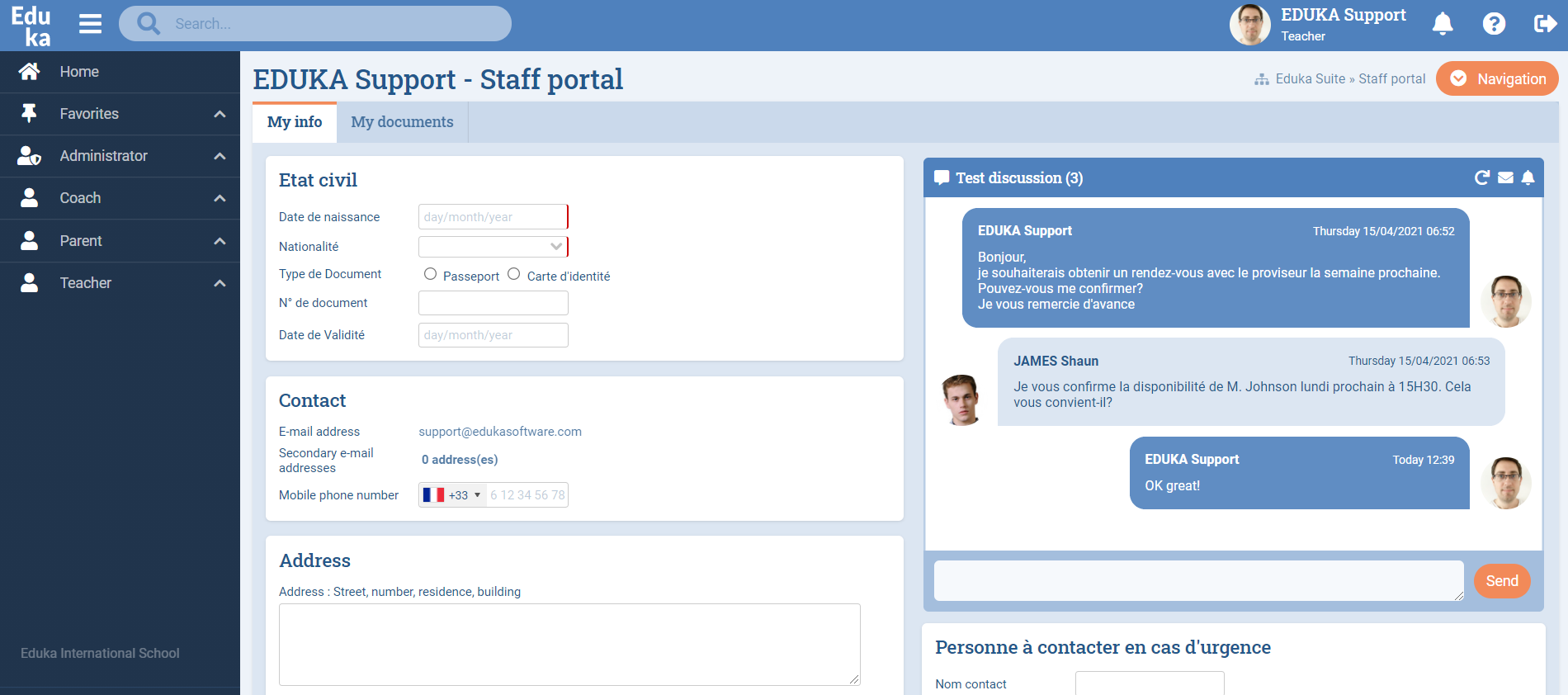
Task: Click the Teacher person icon
Action: click(29, 283)
